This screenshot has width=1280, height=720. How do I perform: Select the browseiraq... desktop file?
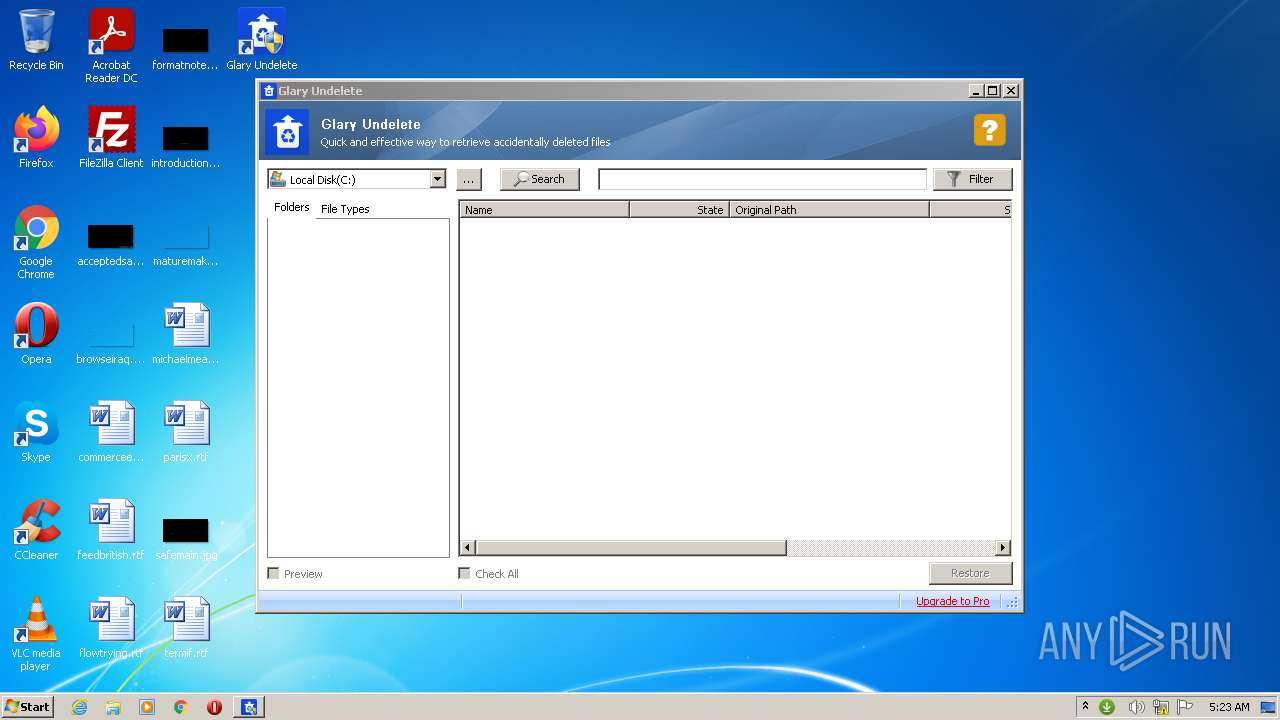coord(111,342)
